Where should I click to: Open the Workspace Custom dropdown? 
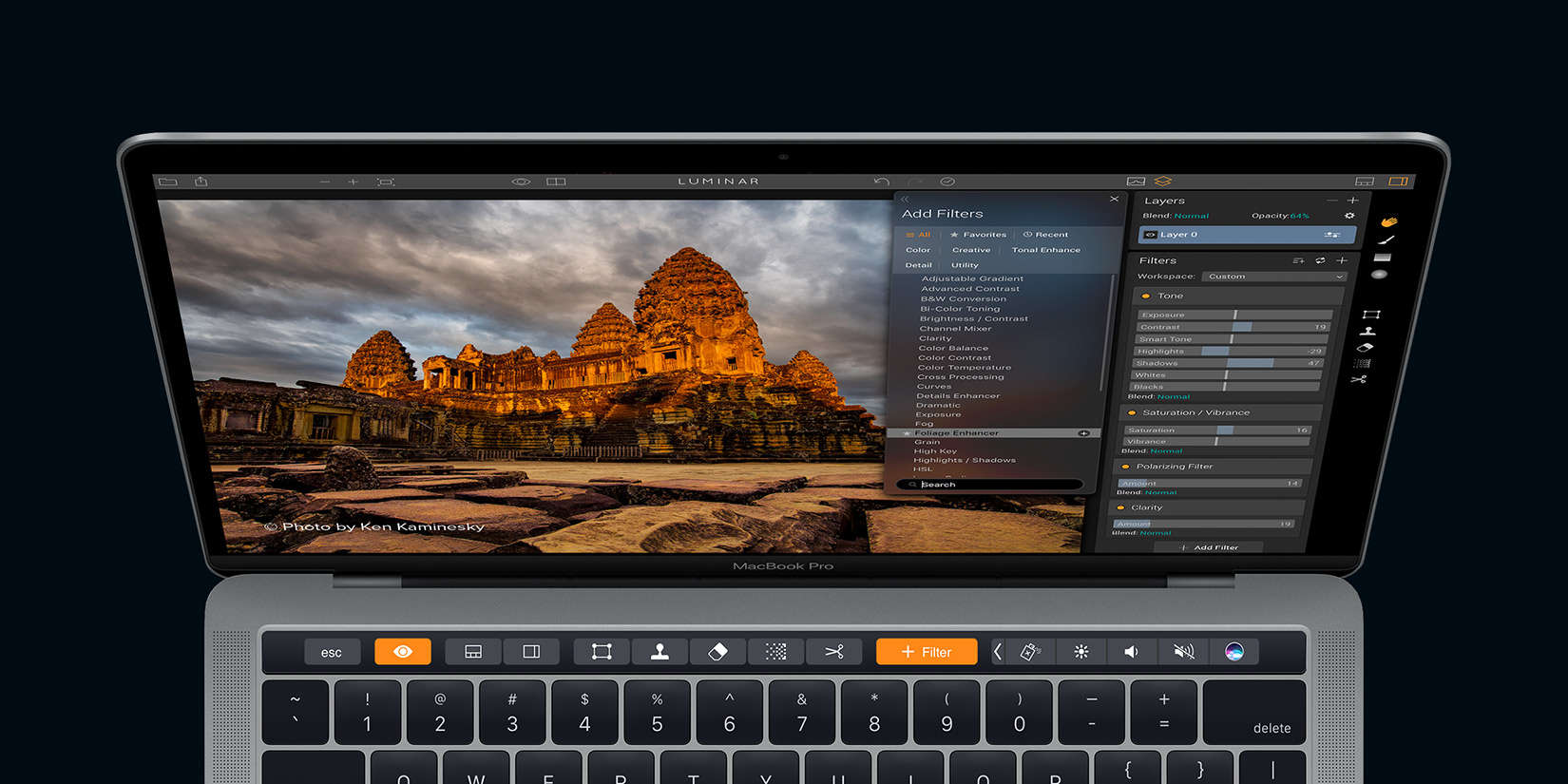[x=1274, y=277]
